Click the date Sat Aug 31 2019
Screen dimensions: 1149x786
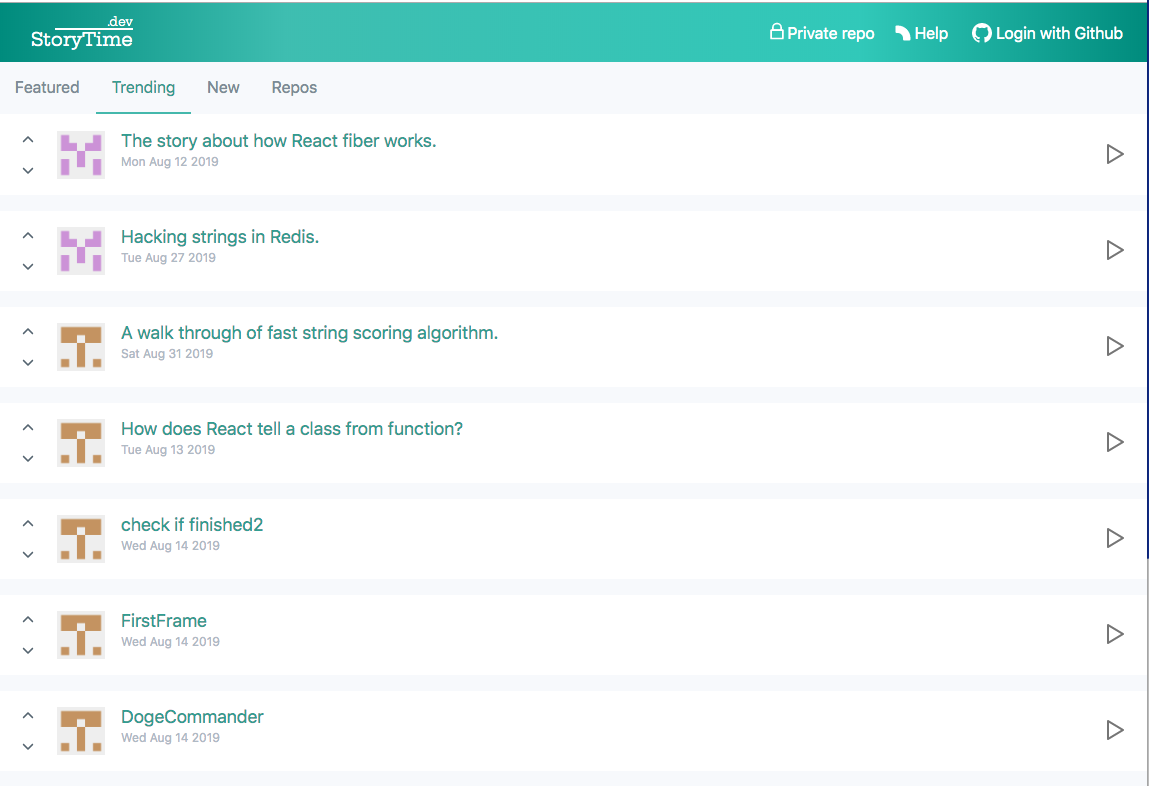[166, 354]
